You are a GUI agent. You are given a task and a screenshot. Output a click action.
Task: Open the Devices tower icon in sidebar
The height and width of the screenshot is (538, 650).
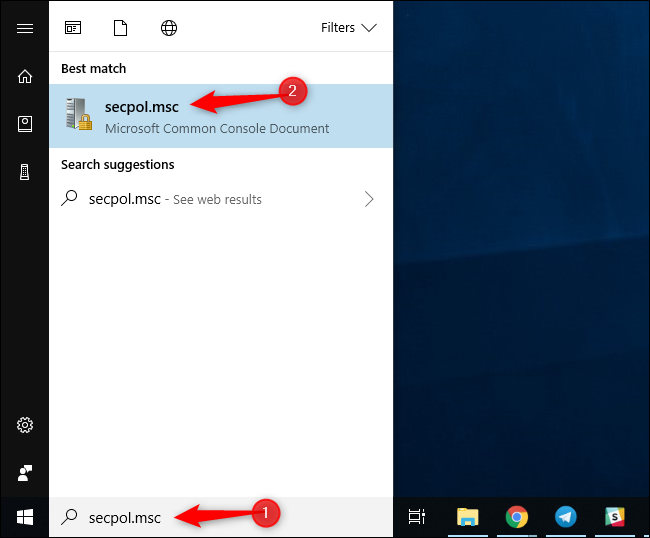pyautogui.click(x=25, y=172)
